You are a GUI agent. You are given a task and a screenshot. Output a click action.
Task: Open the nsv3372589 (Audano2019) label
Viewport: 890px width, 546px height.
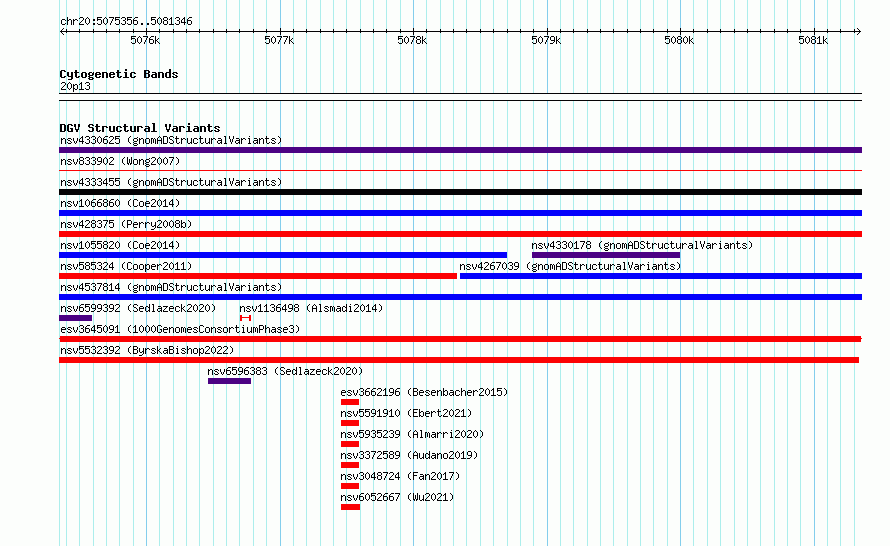[409, 455]
